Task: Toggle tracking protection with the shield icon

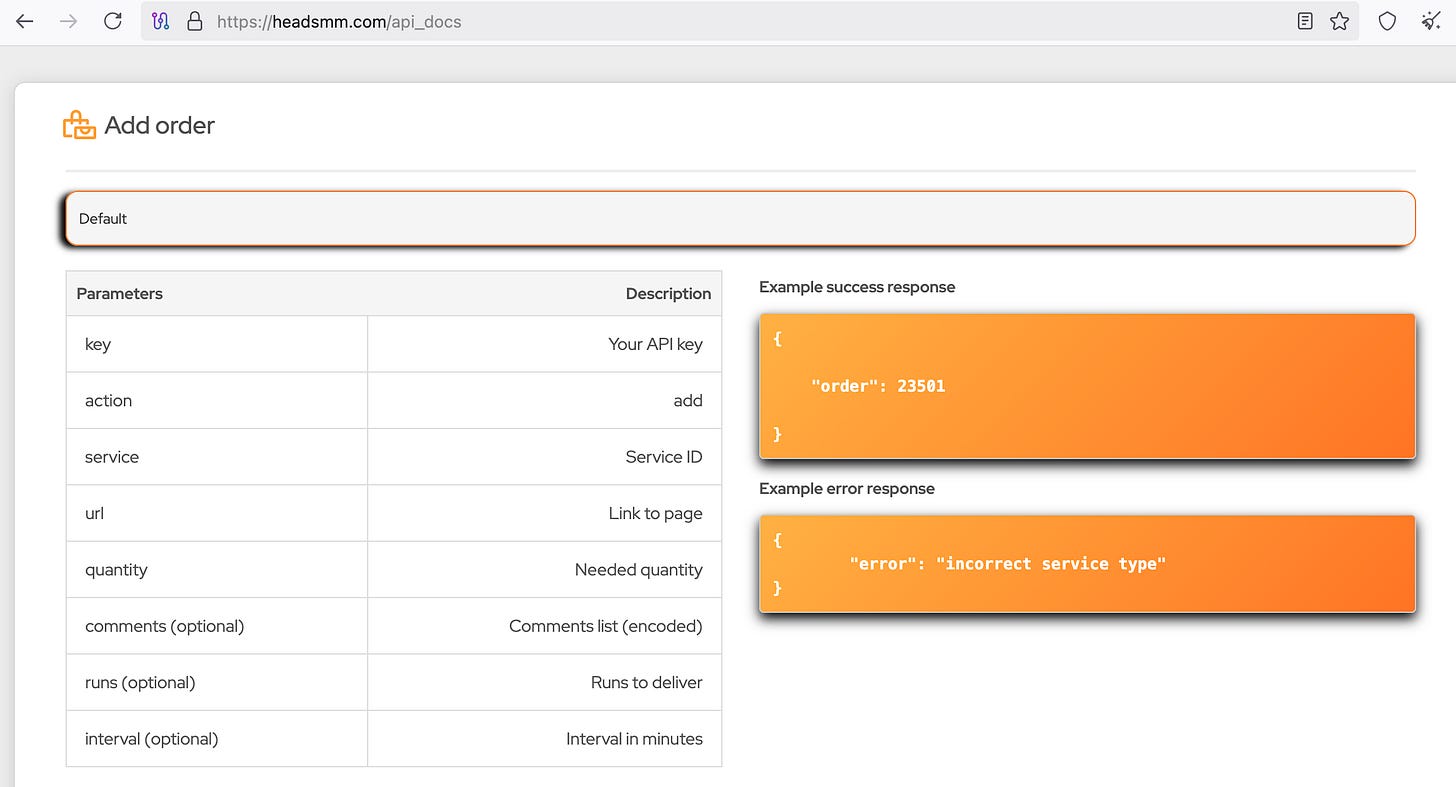Action: [1387, 21]
